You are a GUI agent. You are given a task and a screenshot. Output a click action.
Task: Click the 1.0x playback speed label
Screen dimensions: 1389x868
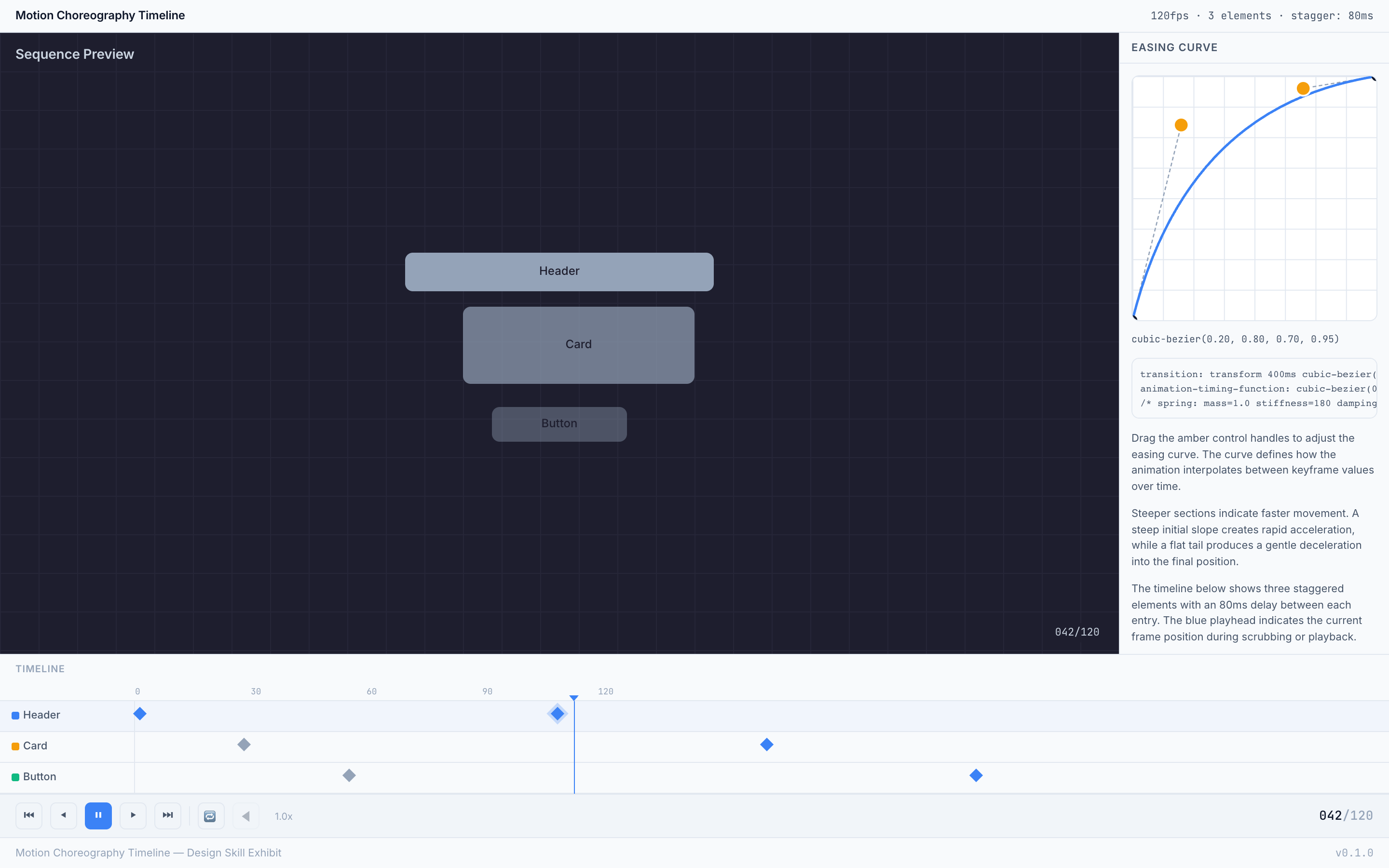click(284, 816)
